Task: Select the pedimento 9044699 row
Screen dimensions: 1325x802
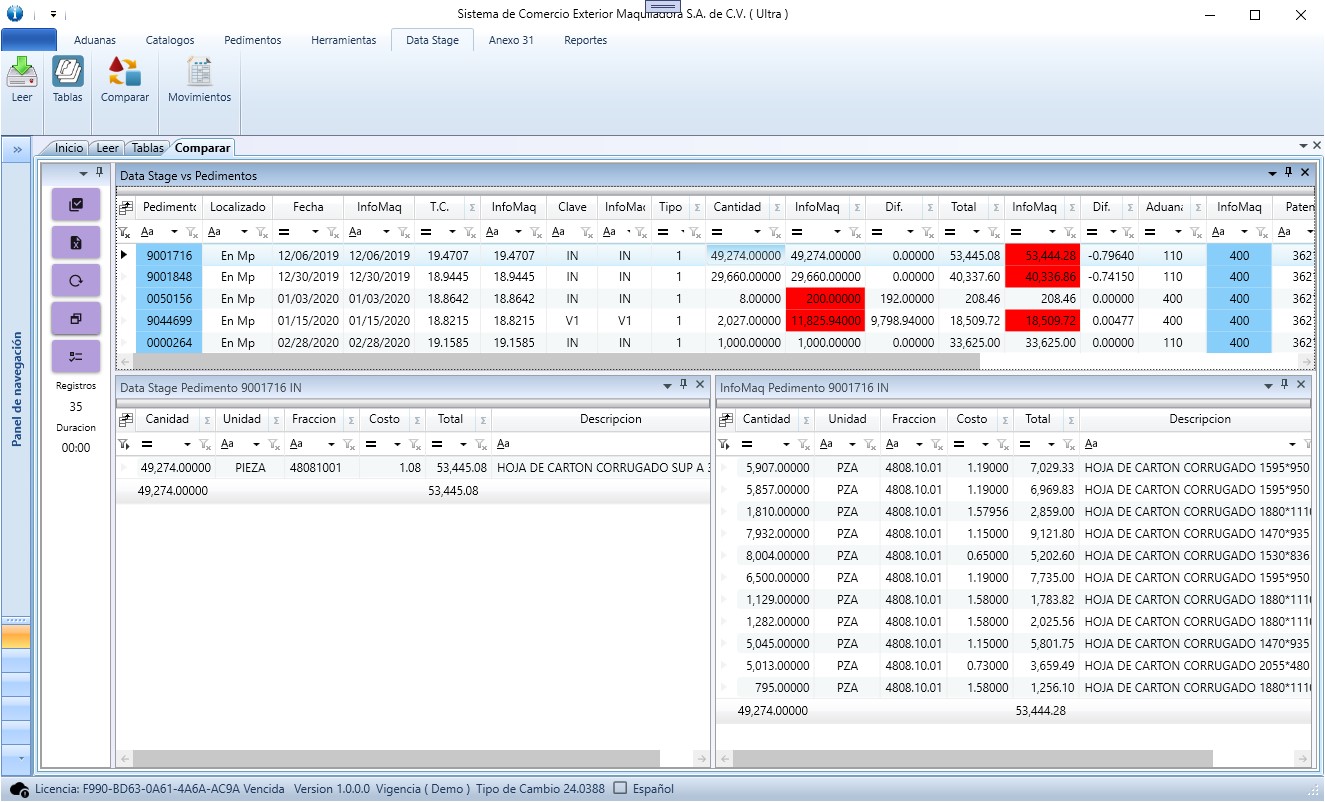Action: tap(169, 321)
